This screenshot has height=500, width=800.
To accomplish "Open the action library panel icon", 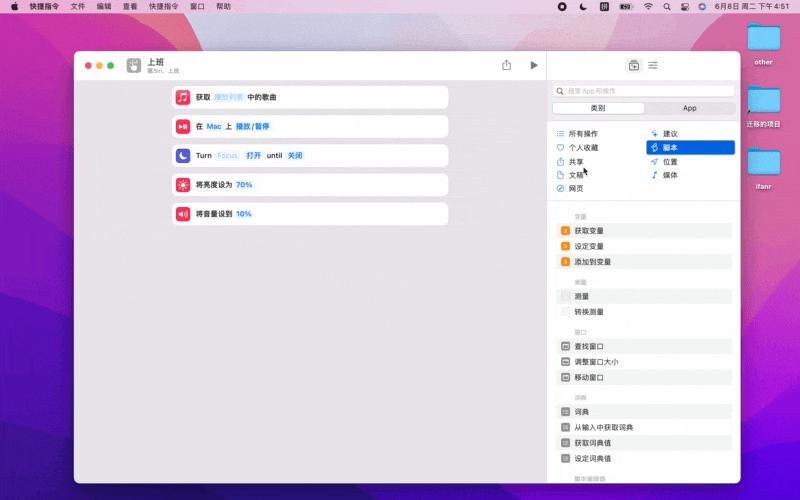I will click(x=633, y=65).
